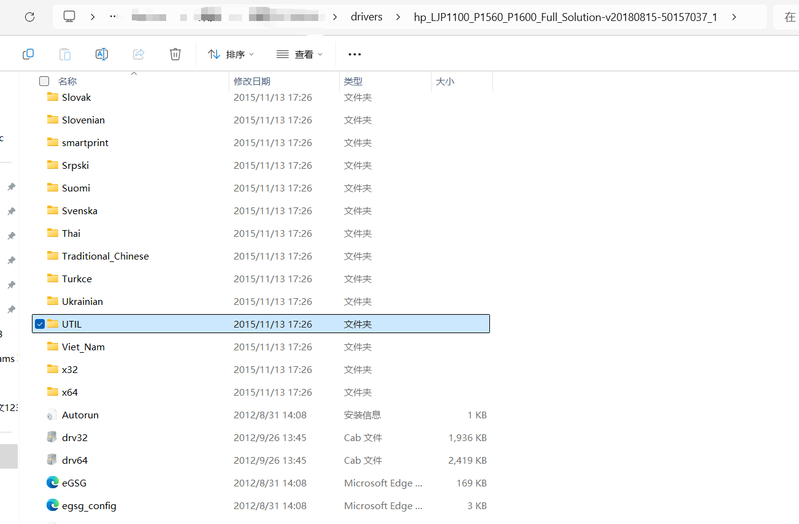Viewport: 799px width, 524px height.
Task: Open the 查看 (View) dropdown
Action: (x=300, y=54)
